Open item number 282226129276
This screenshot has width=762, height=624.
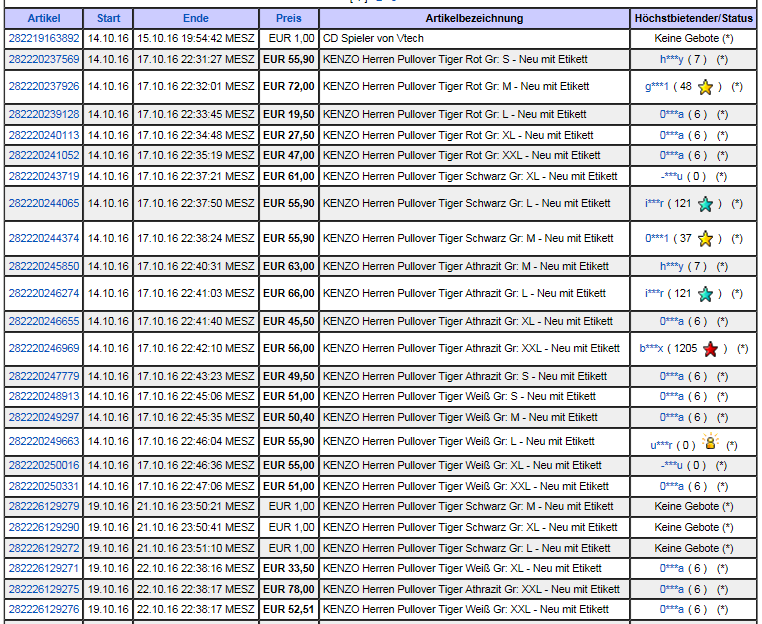[x=44, y=609]
